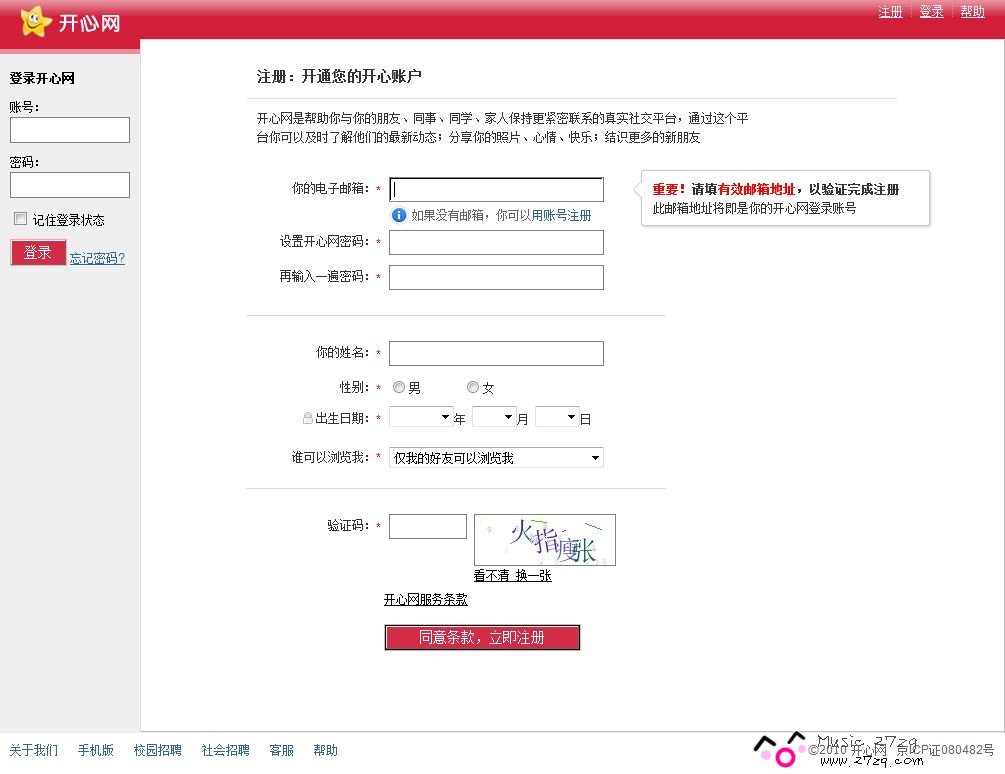Click the 忘记密码? link

pyautogui.click(x=97, y=258)
